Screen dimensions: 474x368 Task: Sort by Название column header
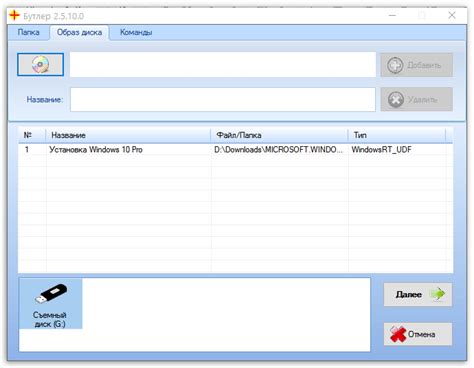(x=128, y=135)
